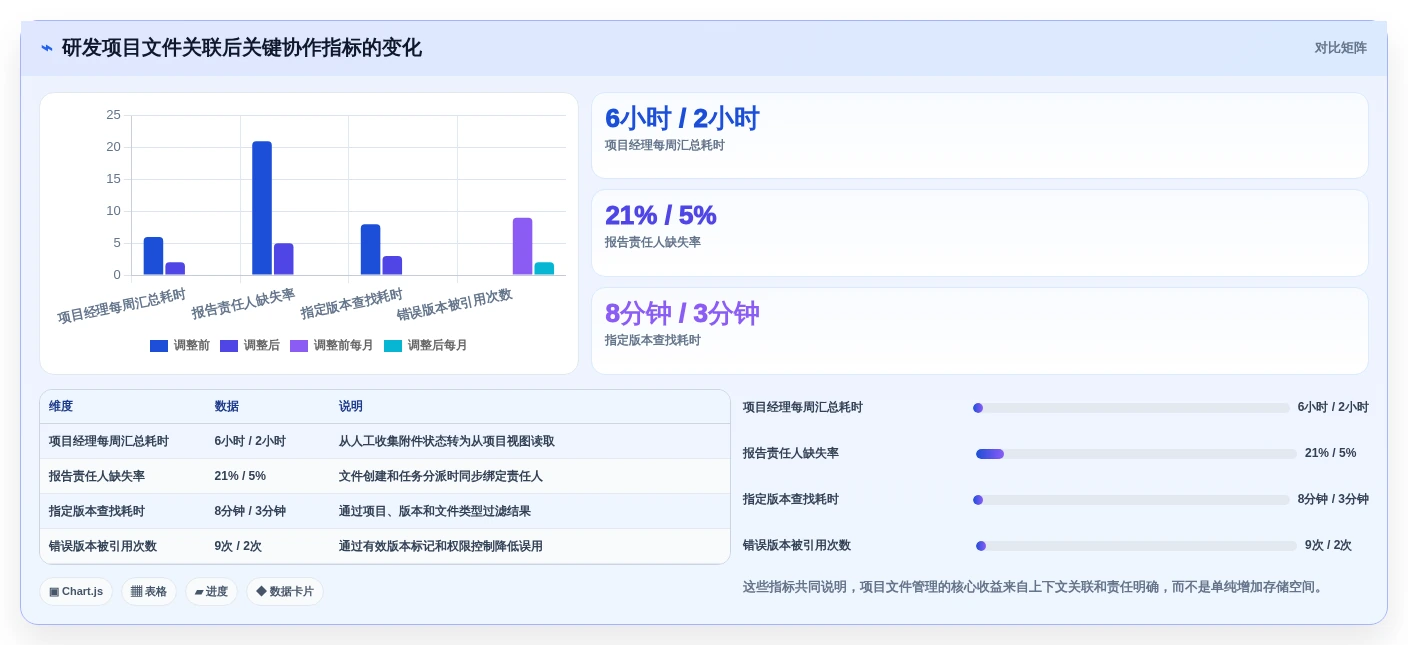The image size is (1408, 645).
Task: Select the 6小时 / 2小时 data card
Action: 979,136
